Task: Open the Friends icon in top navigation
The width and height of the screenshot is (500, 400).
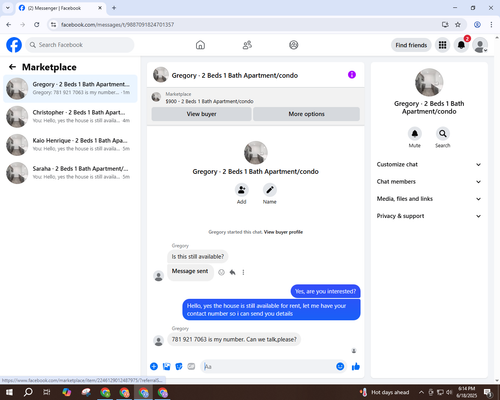Action: (247, 45)
